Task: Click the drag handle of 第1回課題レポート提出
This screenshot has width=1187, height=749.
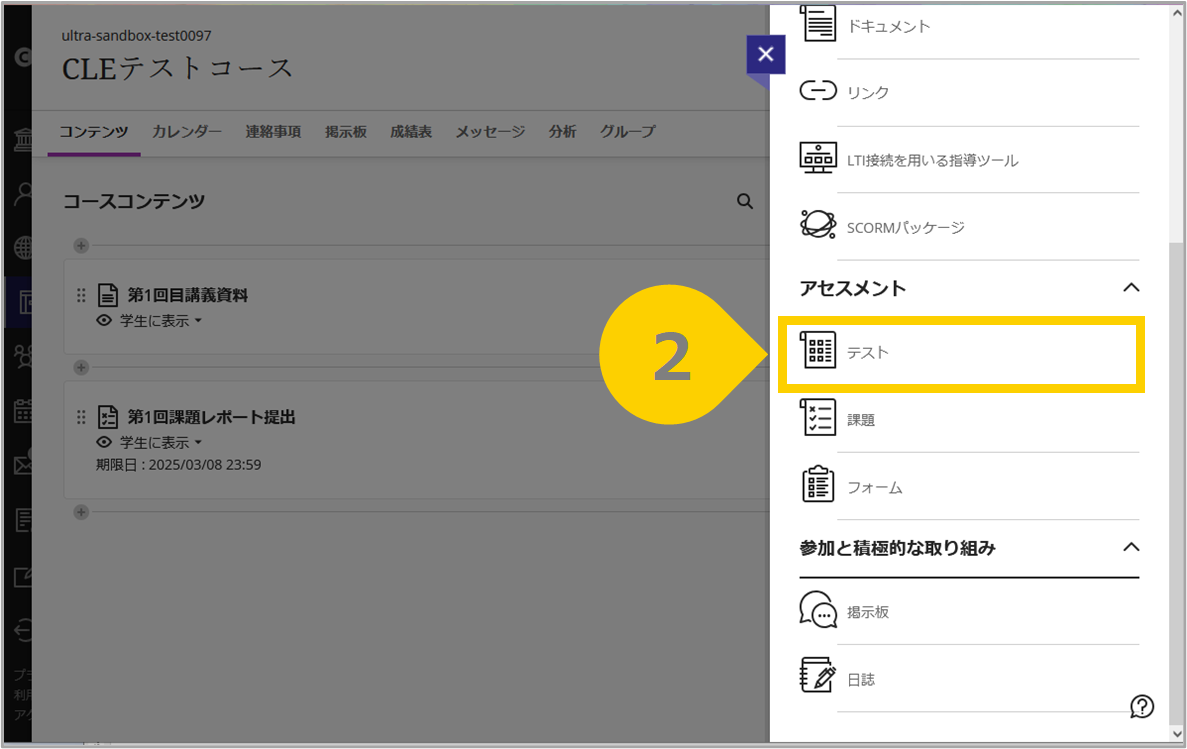Action: pos(81,417)
